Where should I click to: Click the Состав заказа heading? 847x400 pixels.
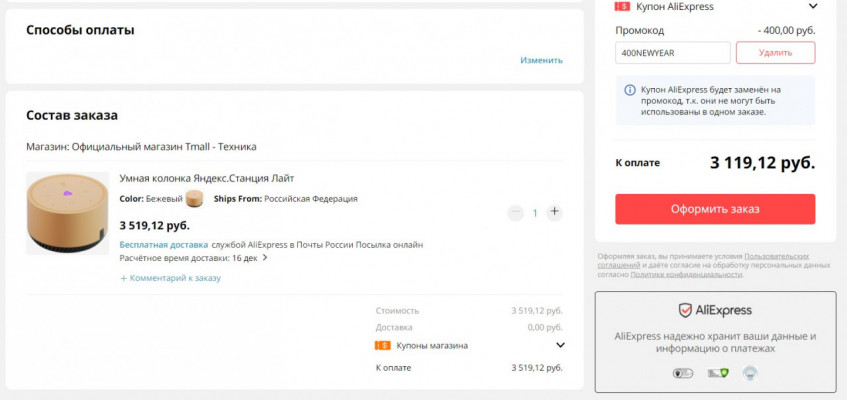coord(72,115)
